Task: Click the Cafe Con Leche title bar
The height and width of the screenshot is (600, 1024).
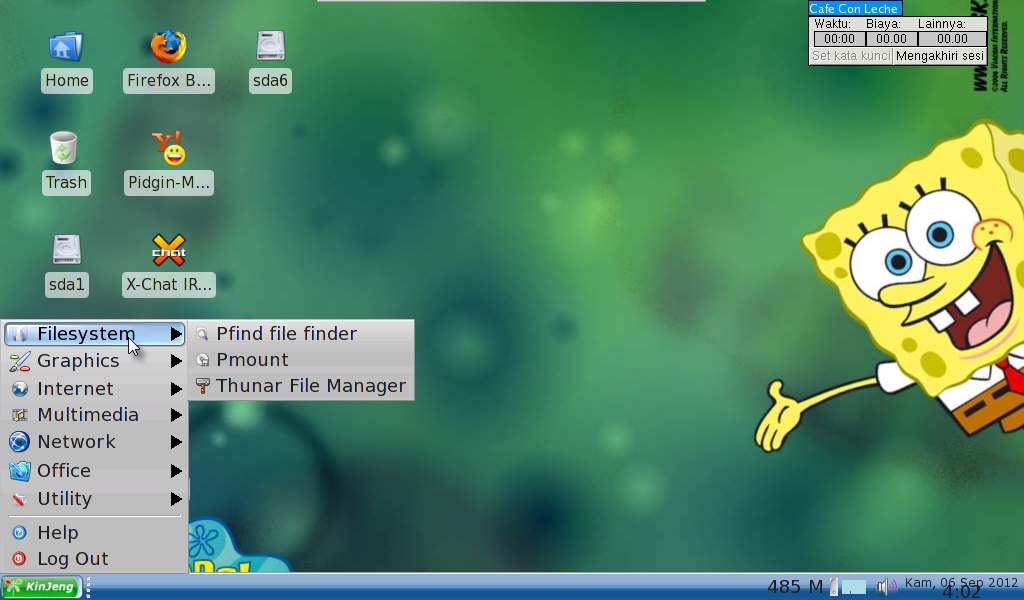Action: click(855, 8)
